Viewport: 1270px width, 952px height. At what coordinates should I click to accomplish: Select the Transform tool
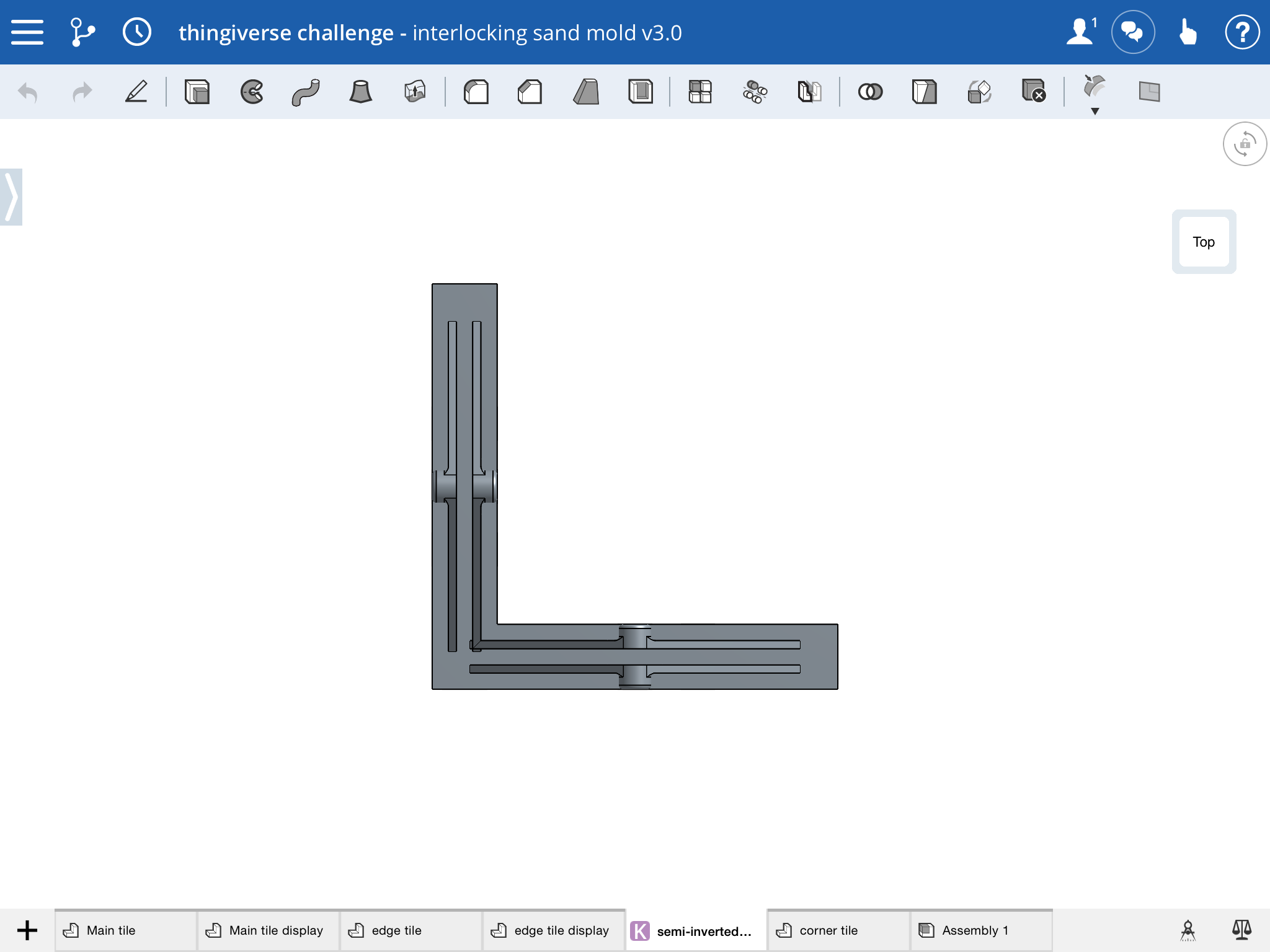pos(979,92)
